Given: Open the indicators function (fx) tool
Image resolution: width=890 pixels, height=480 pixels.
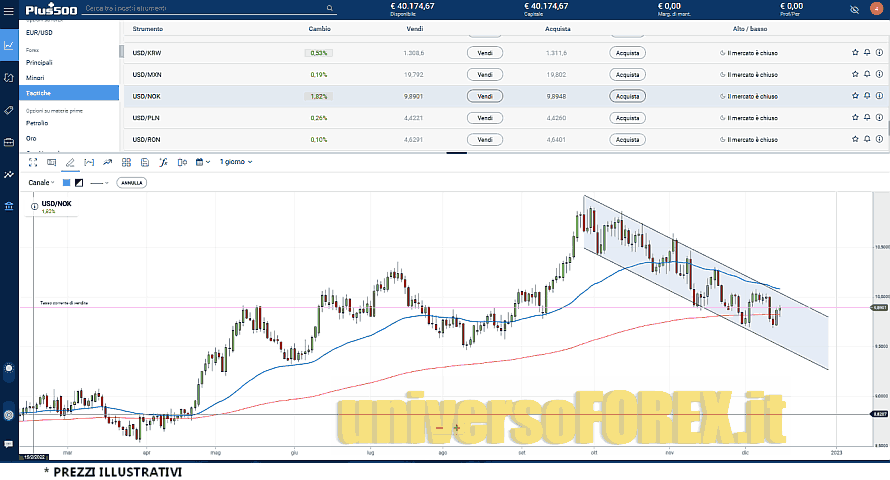Looking at the screenshot, I should tap(163, 161).
